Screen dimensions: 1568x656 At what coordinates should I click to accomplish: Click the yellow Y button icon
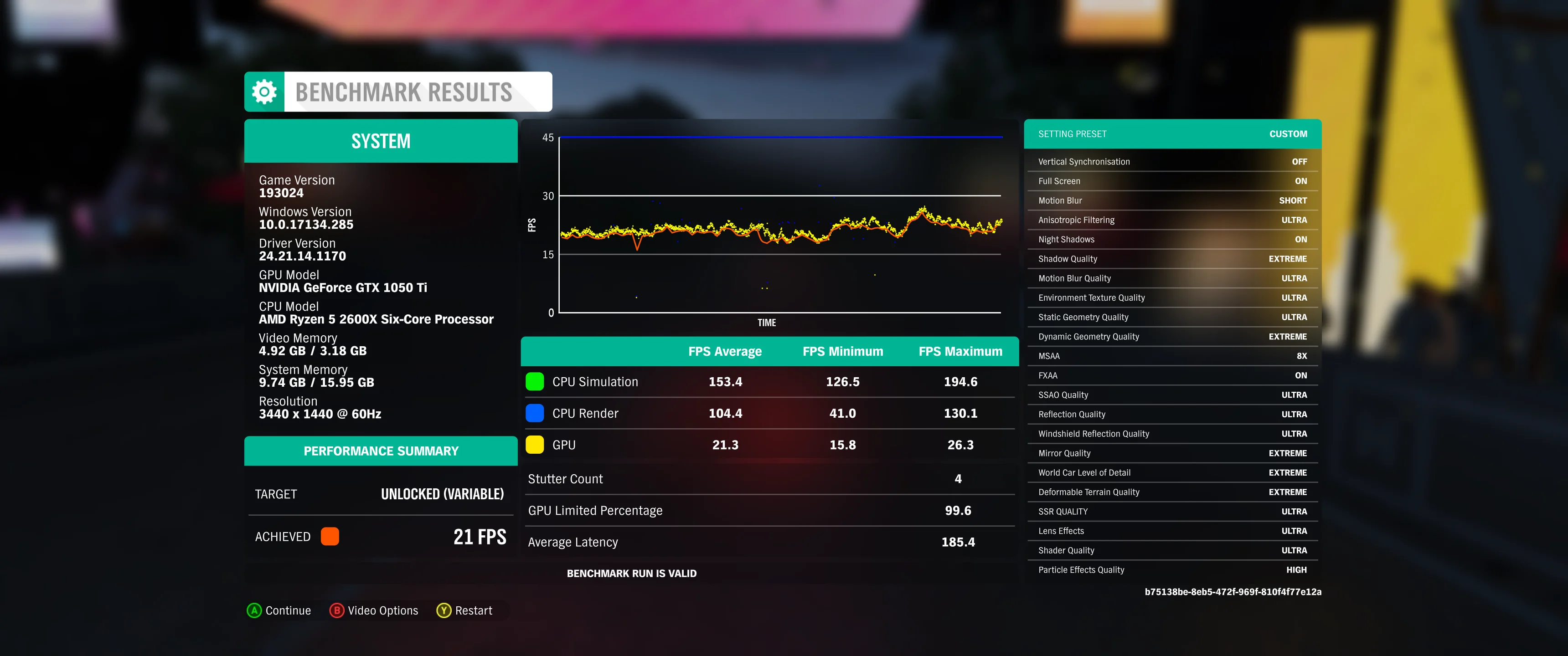pos(444,610)
